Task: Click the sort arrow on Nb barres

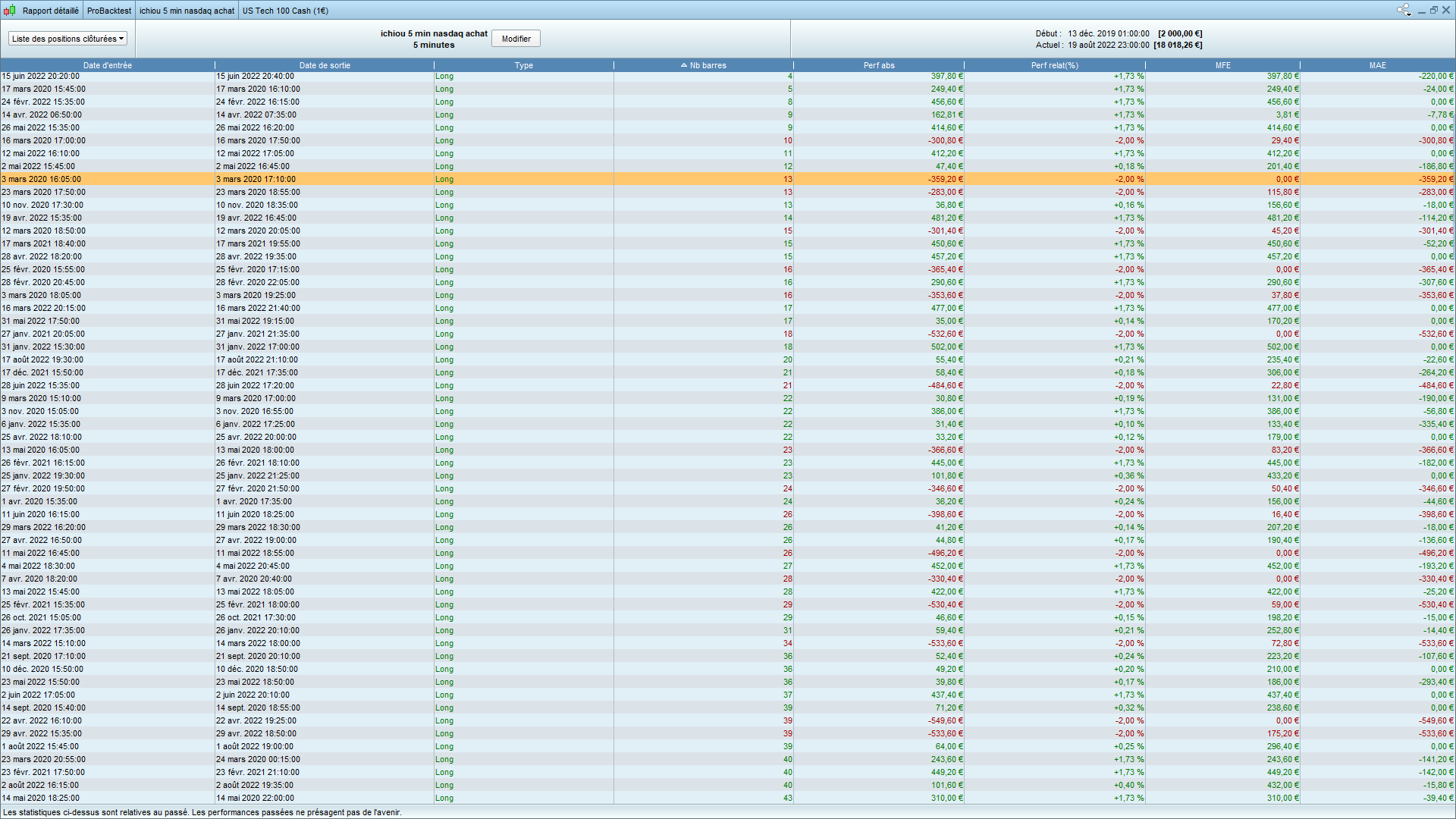Action: 684,65
